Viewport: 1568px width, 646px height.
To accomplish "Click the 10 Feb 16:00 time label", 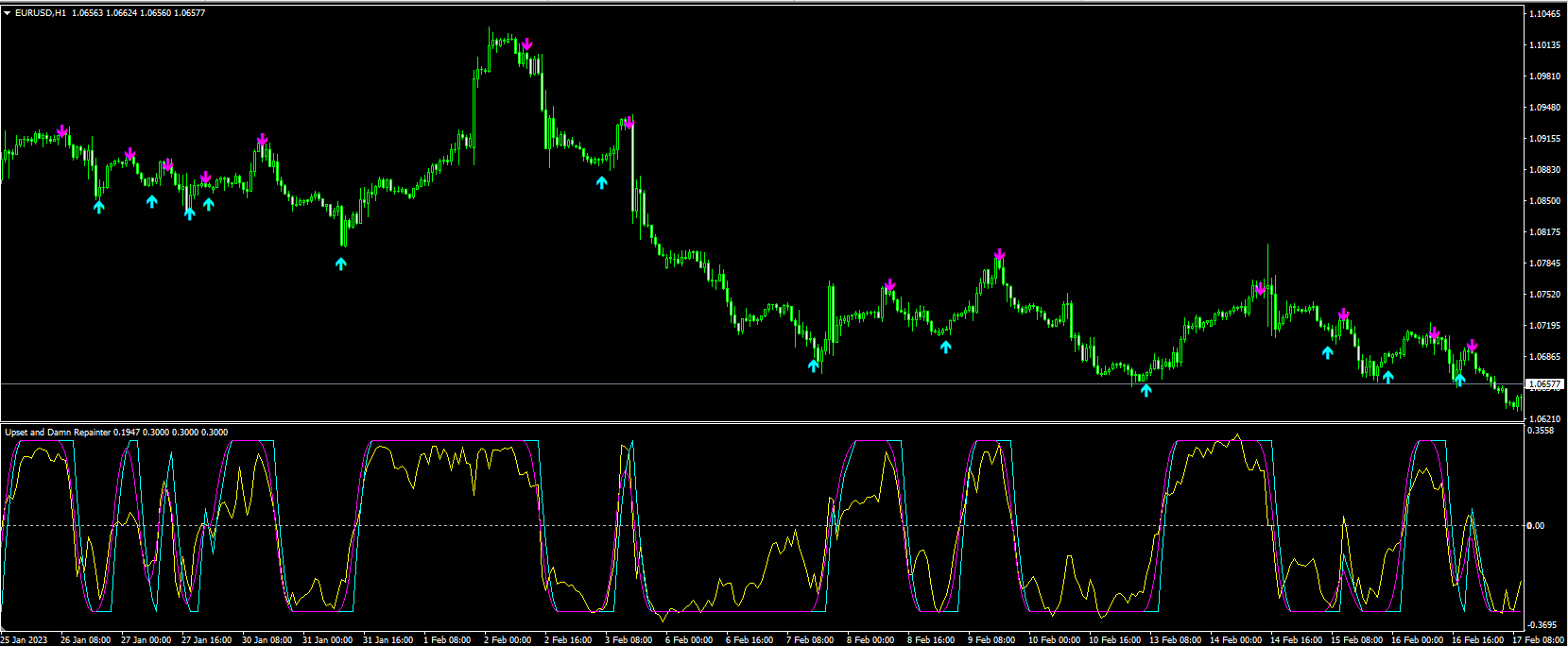I will (x=1113, y=640).
